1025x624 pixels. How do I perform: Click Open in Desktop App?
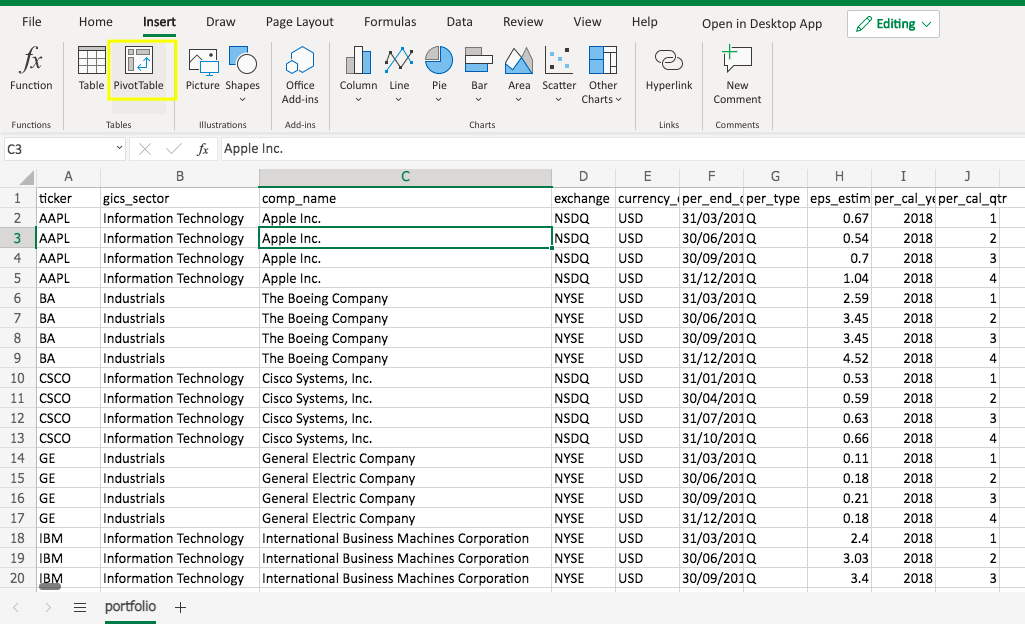click(x=761, y=24)
